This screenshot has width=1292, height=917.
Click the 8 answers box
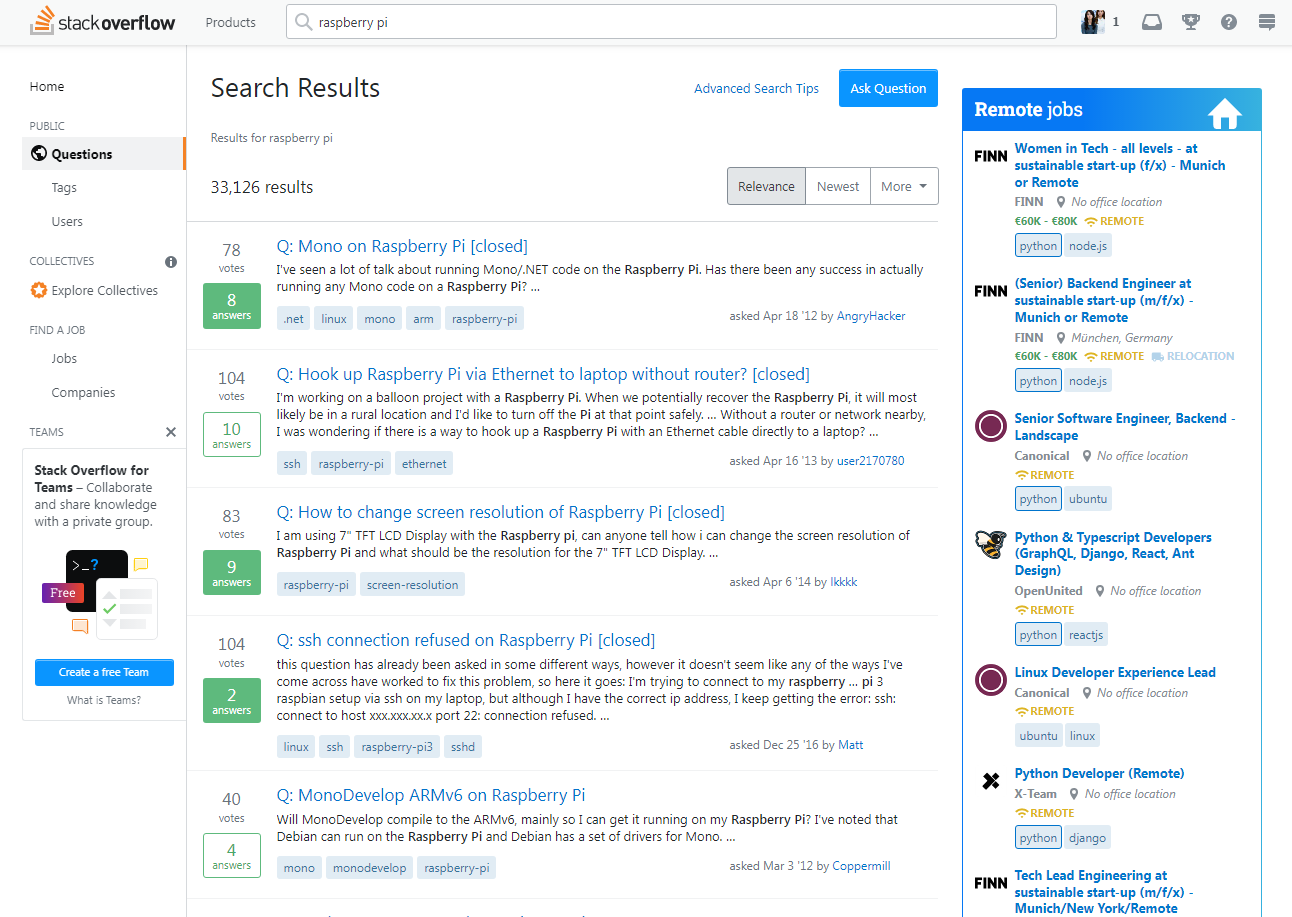tap(232, 306)
